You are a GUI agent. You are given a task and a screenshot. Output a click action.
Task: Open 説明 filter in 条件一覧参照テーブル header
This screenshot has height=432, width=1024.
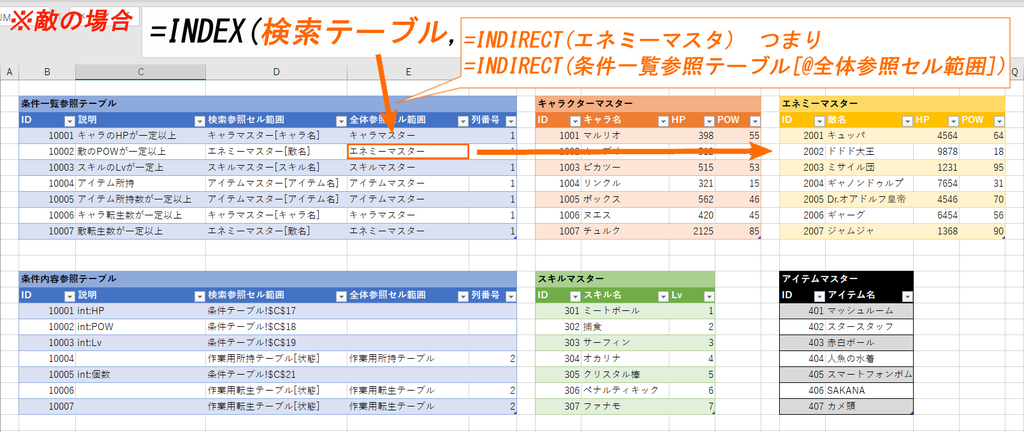[200, 120]
